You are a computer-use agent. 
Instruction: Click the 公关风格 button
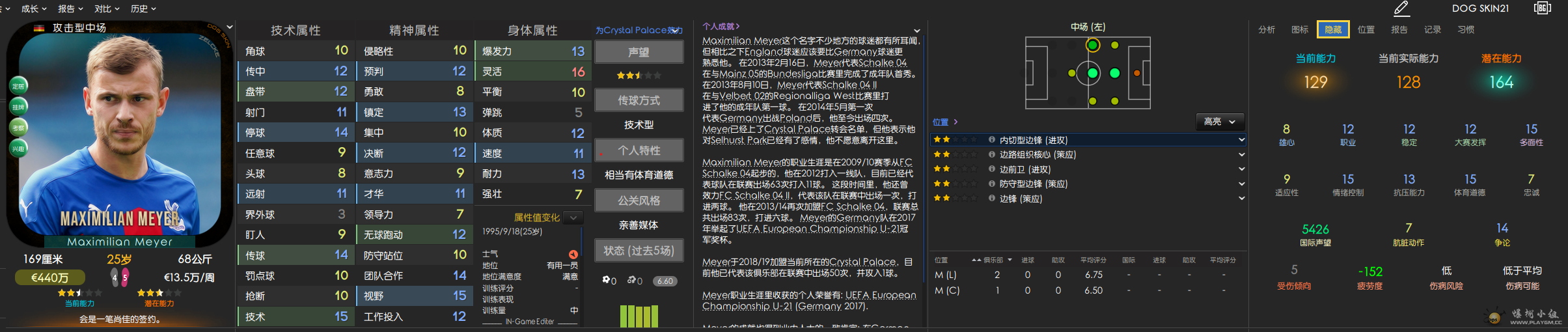(x=639, y=201)
